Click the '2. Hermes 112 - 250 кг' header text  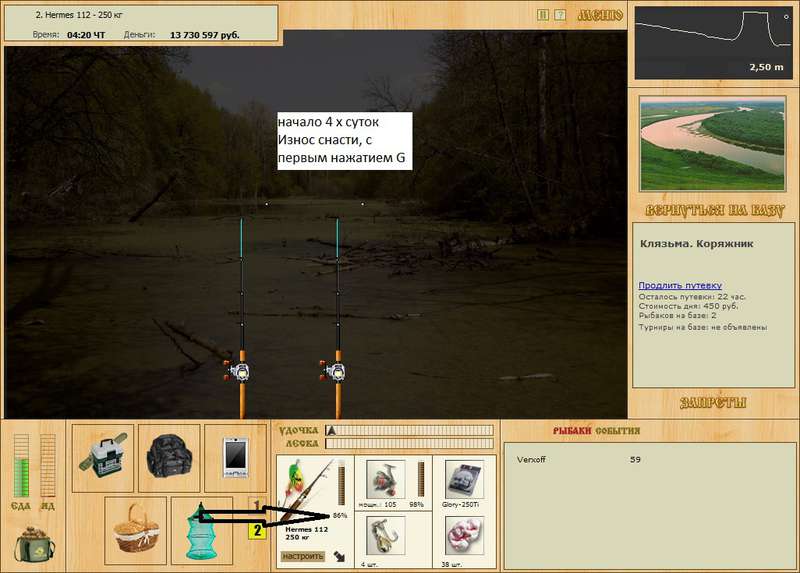tap(79, 15)
